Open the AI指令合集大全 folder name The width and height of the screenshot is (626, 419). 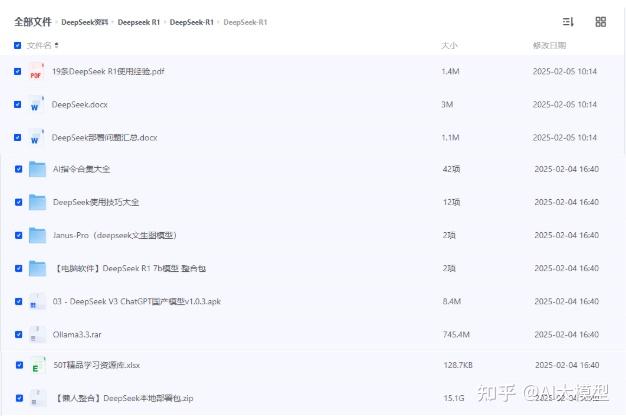(81, 169)
